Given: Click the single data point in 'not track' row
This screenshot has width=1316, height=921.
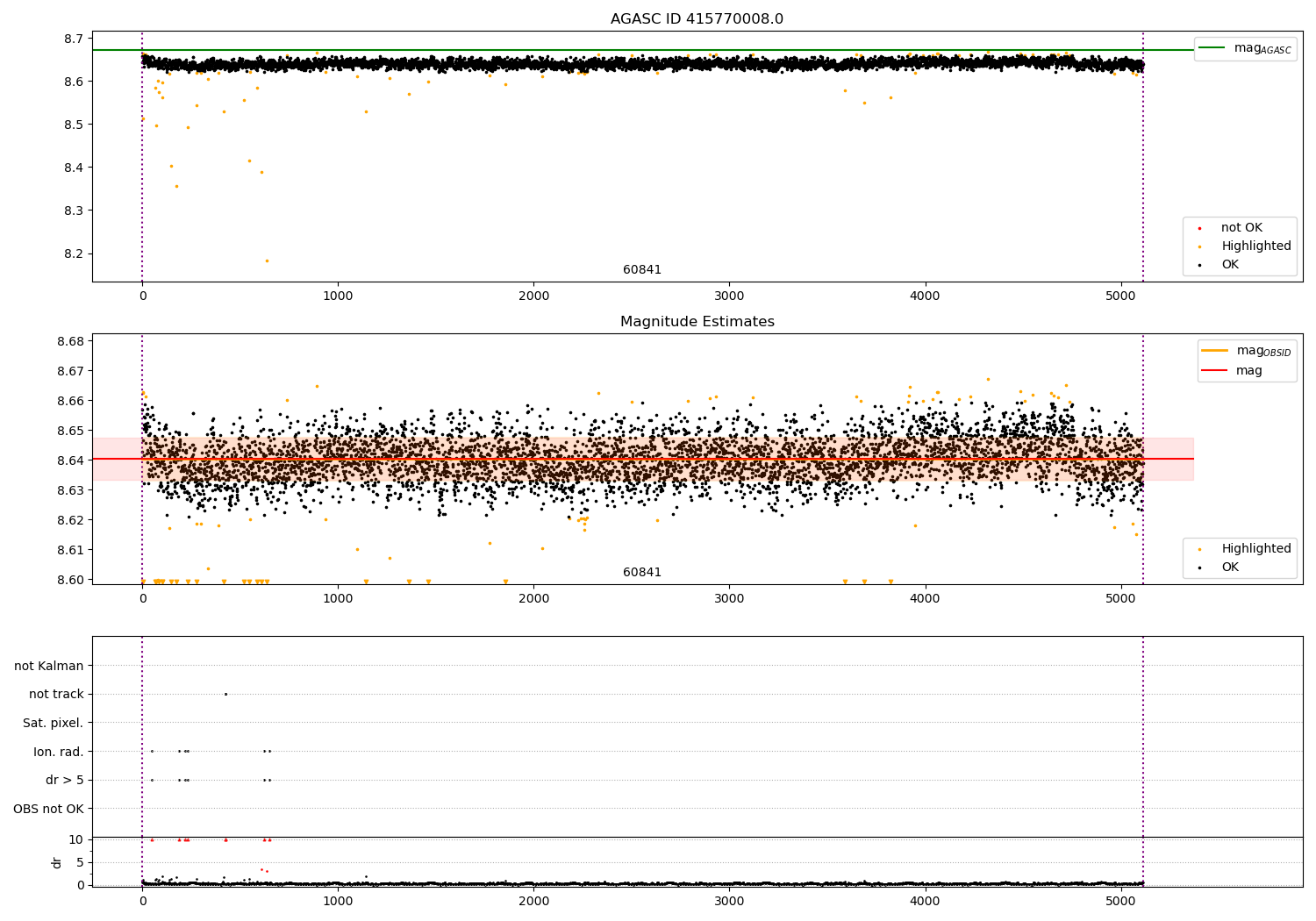Looking at the screenshot, I should point(225,694).
